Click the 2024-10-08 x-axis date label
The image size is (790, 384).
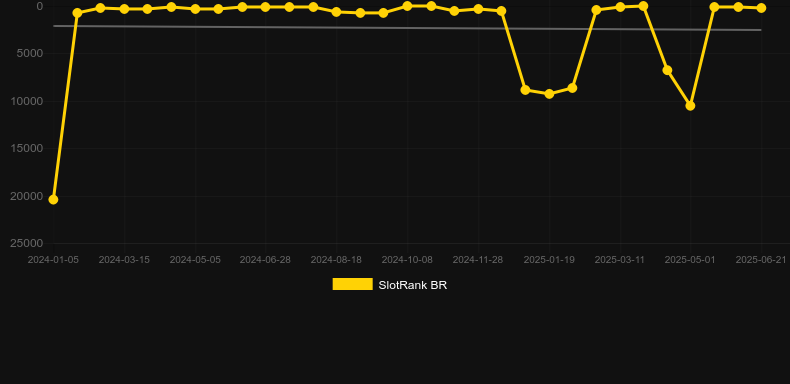pos(407,260)
